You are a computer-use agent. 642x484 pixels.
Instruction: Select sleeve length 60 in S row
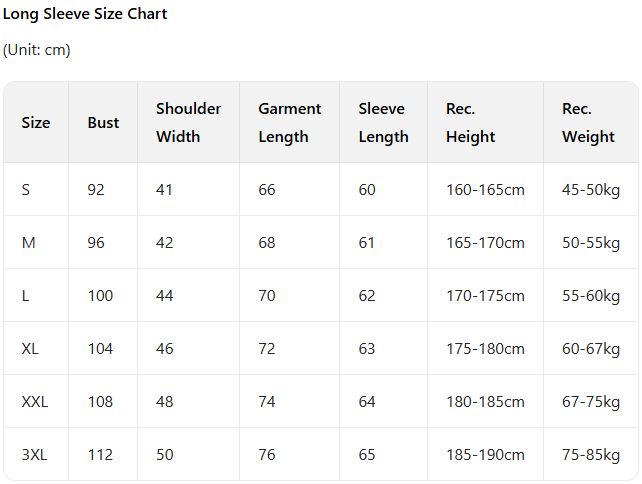point(367,190)
